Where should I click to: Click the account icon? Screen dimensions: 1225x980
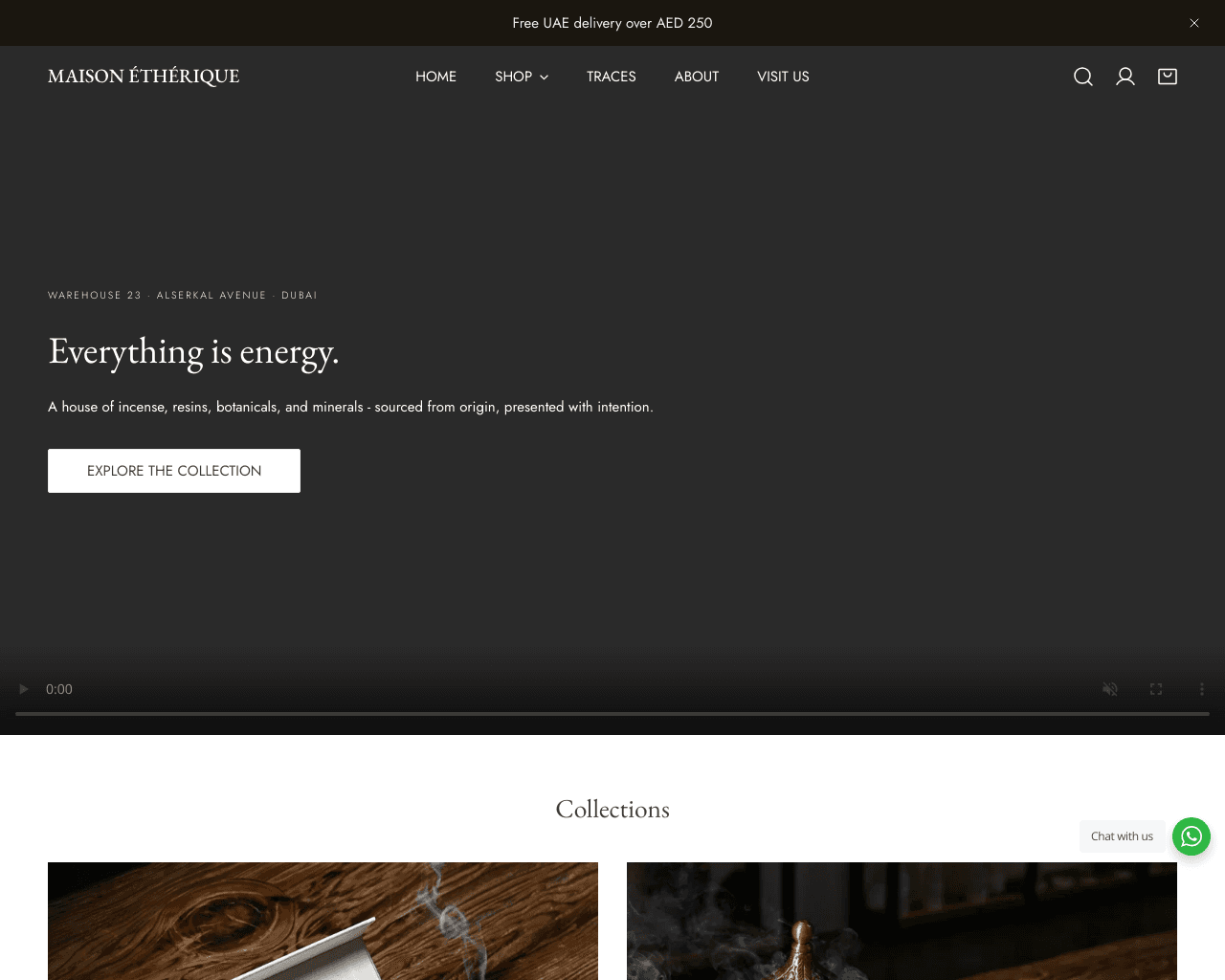point(1124,76)
